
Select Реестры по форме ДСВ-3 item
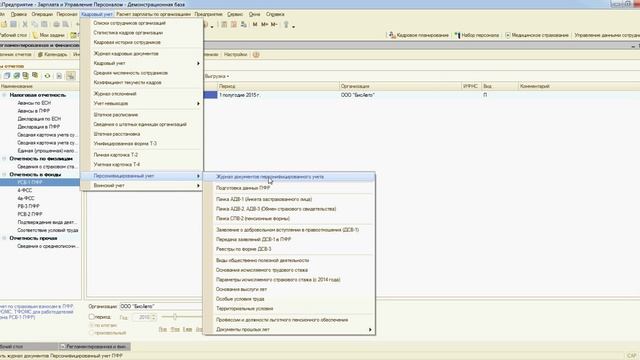point(289,249)
